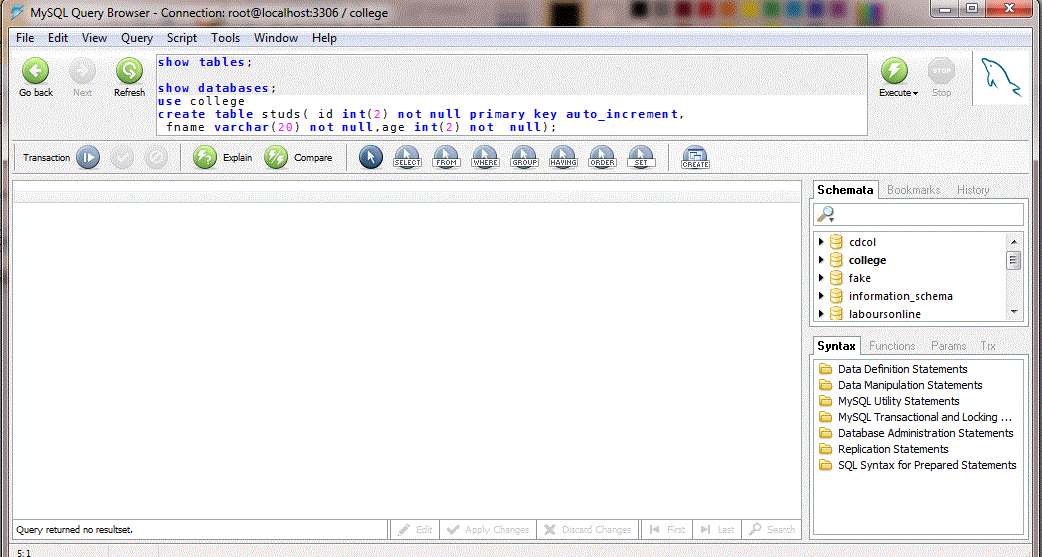Click the ORDER clause builder icon
Screen dimensions: 1042x557
[x=602, y=158]
